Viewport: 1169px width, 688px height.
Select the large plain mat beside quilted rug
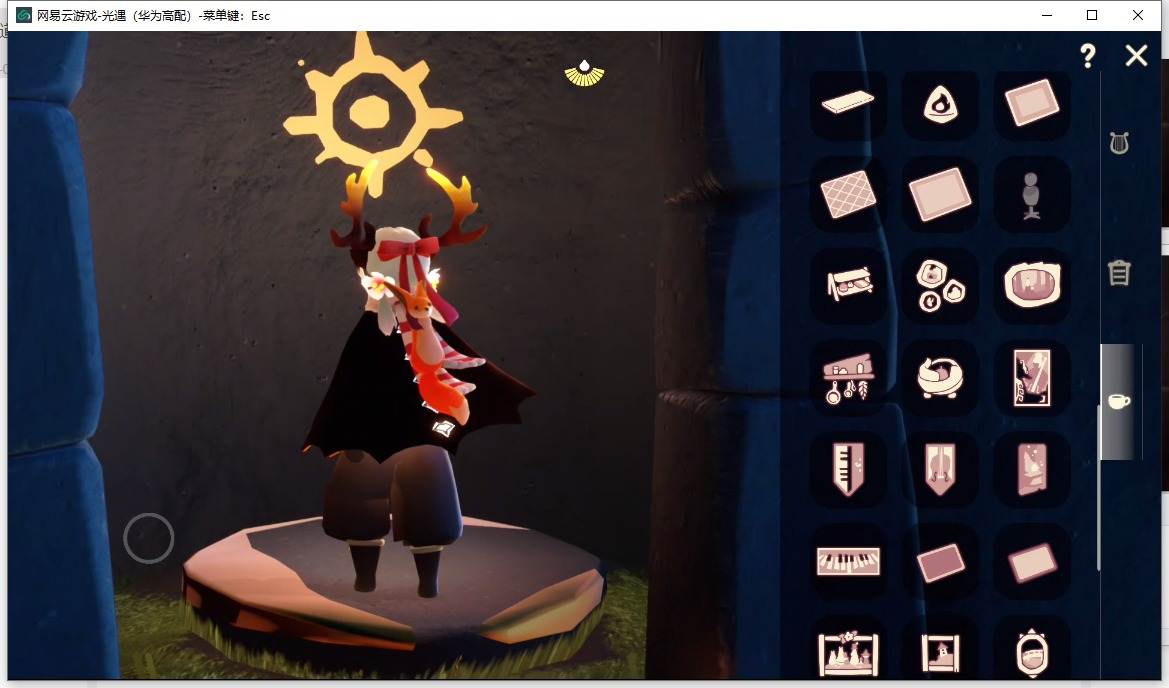[940, 195]
